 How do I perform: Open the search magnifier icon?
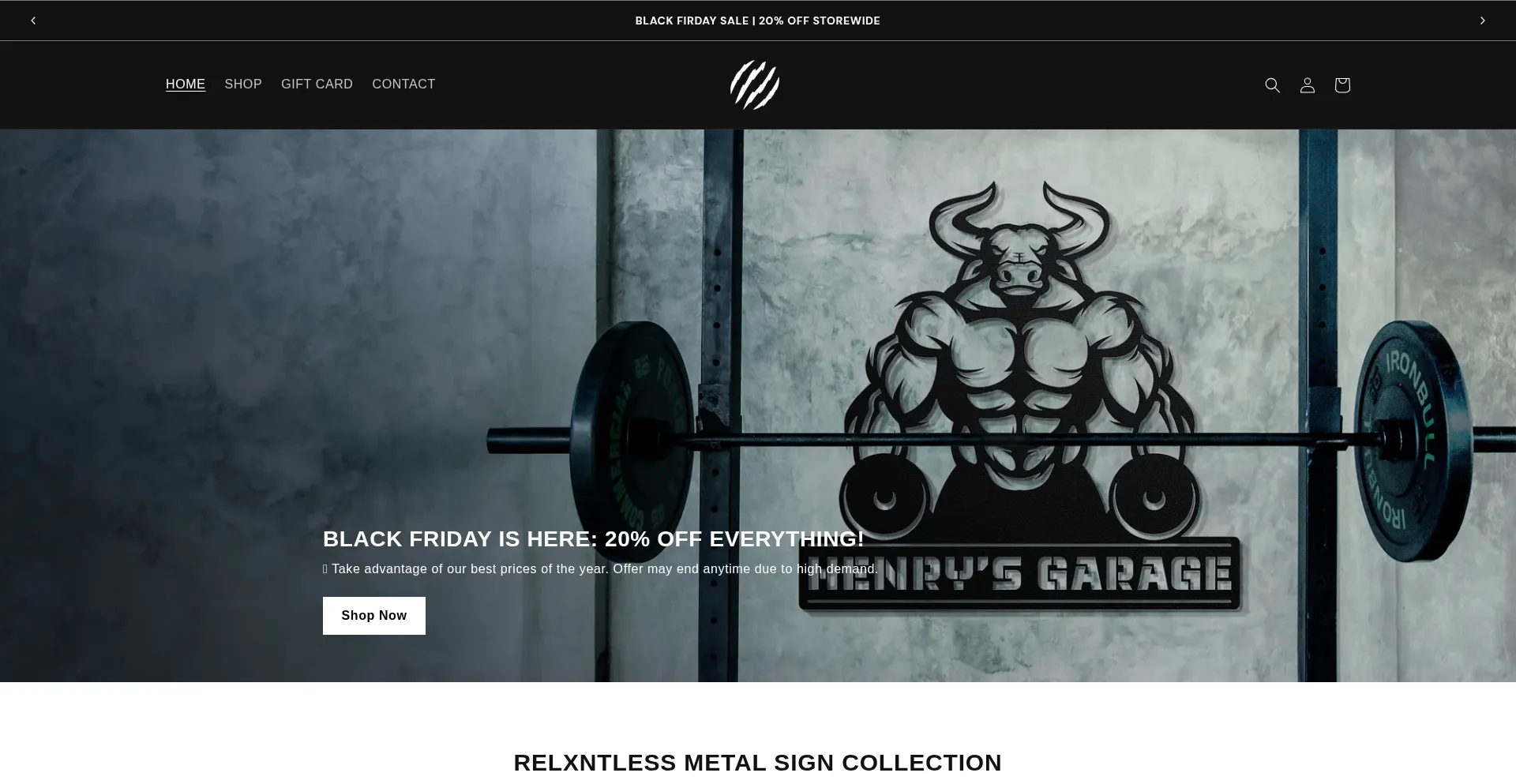point(1272,85)
